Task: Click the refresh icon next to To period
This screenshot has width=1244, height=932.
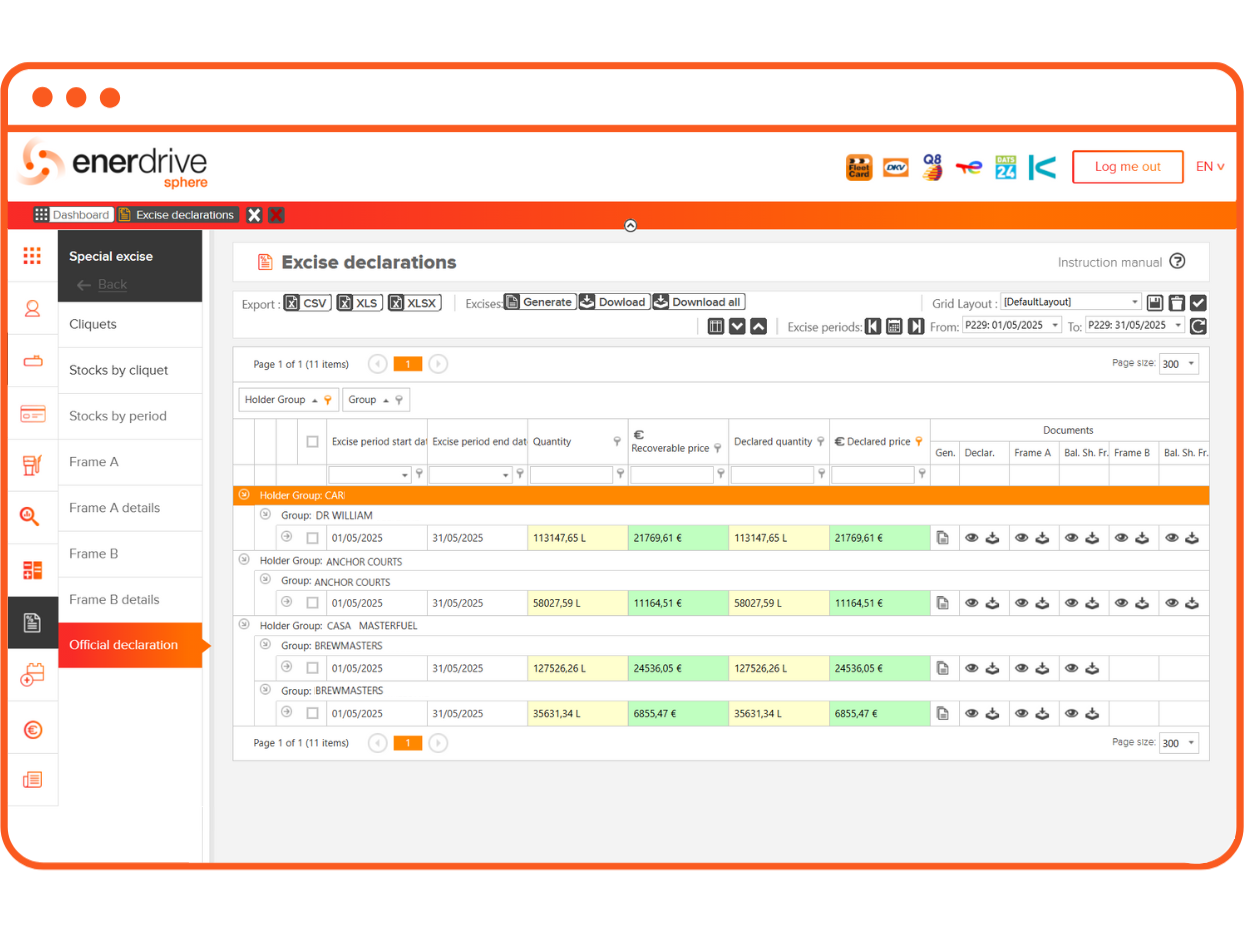Action: click(x=1198, y=326)
